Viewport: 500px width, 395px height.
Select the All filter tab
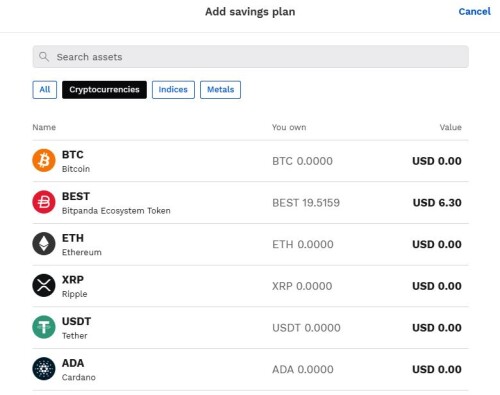pyautogui.click(x=45, y=90)
